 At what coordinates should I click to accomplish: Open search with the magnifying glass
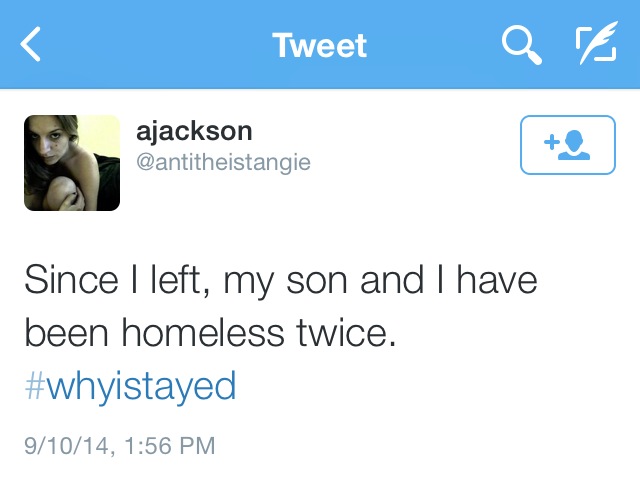tap(519, 45)
